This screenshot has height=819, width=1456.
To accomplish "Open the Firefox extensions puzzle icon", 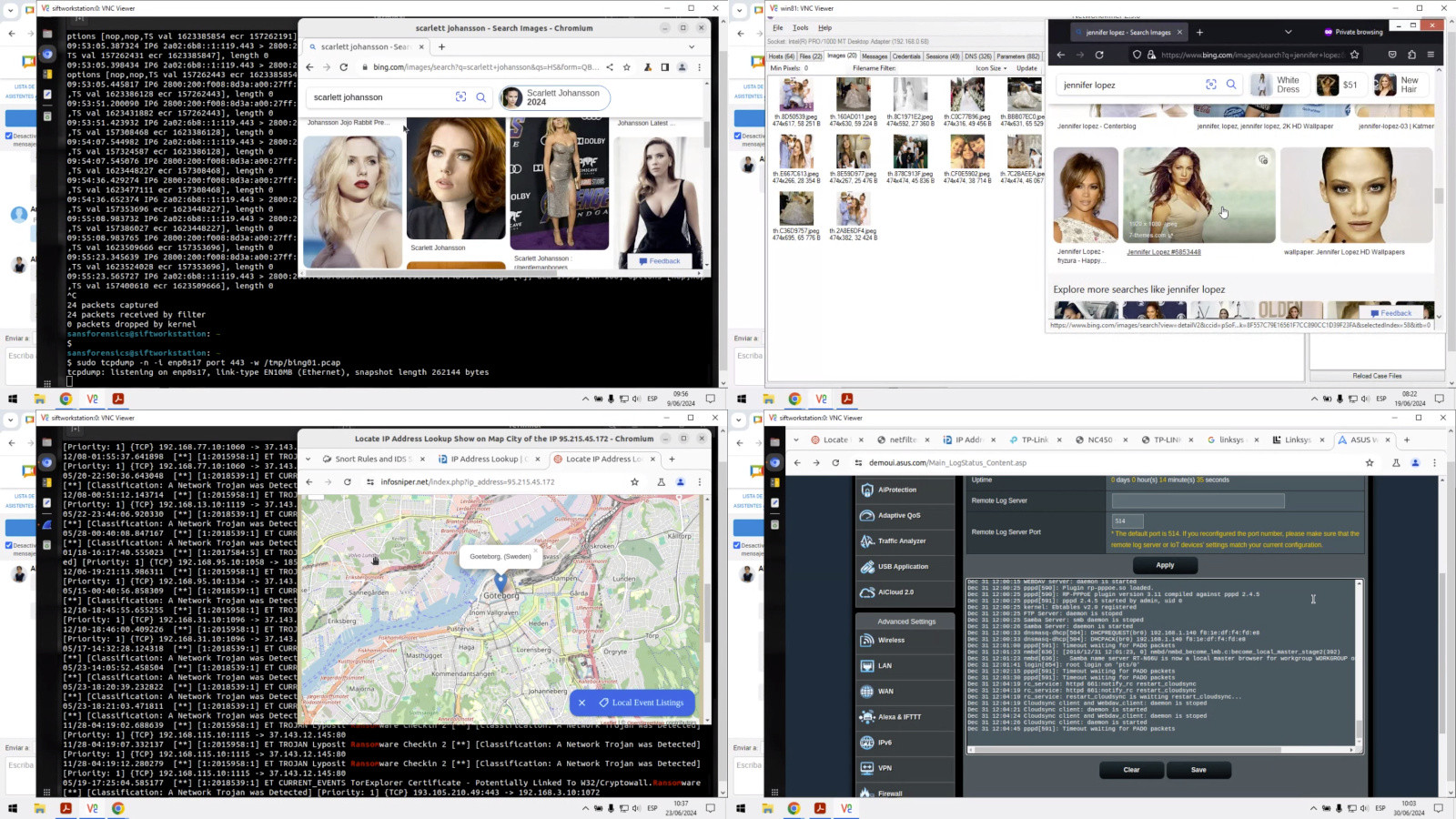I will (x=1411, y=55).
